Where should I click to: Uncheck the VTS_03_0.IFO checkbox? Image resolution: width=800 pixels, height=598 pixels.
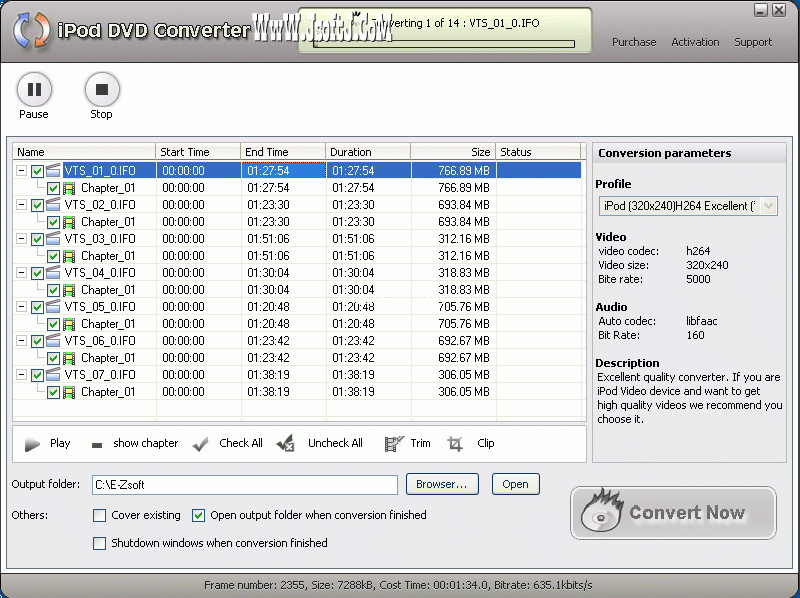pos(37,239)
